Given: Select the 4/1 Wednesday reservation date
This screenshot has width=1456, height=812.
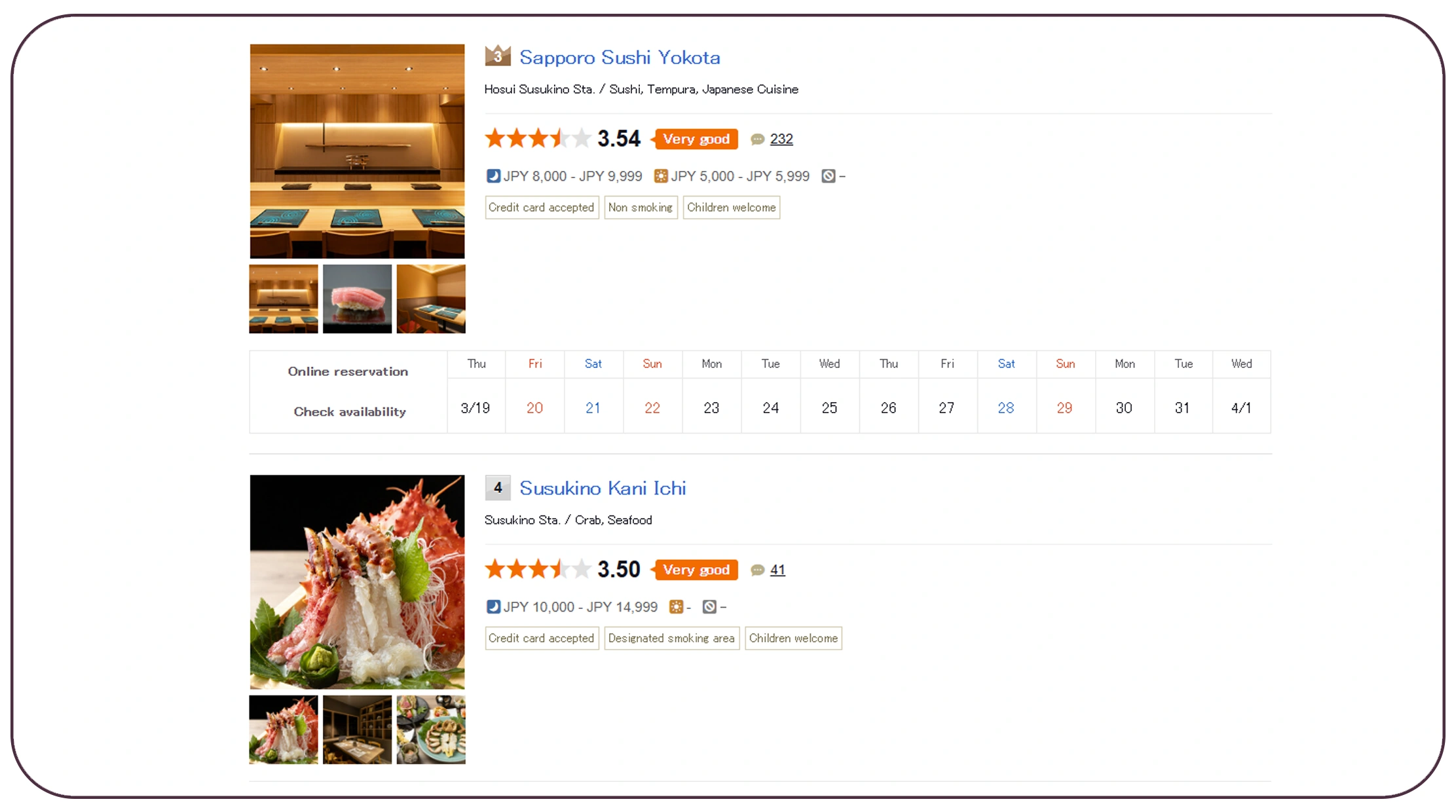Looking at the screenshot, I should 1241,408.
